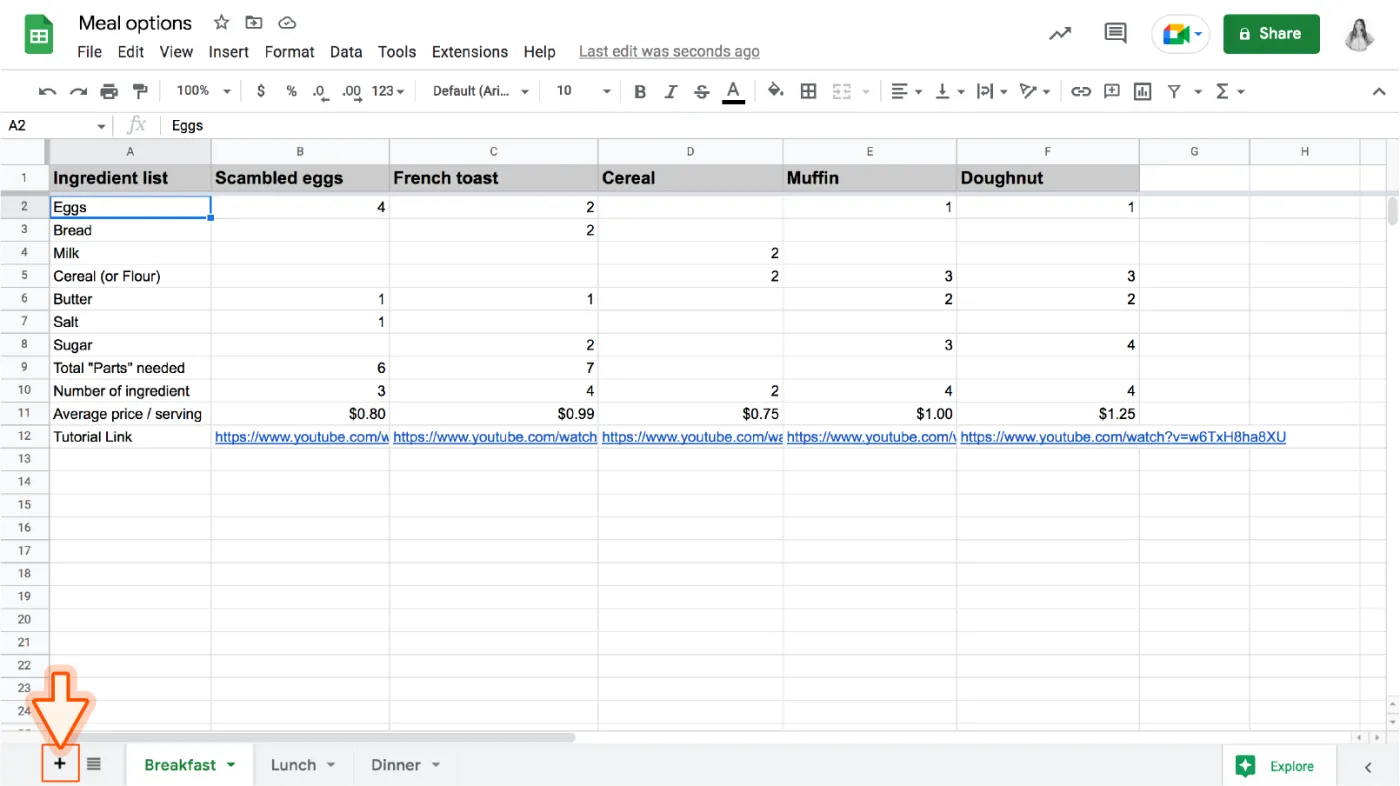Toggle italic formatting
Image resolution: width=1400 pixels, height=786 pixels.
coord(671,91)
